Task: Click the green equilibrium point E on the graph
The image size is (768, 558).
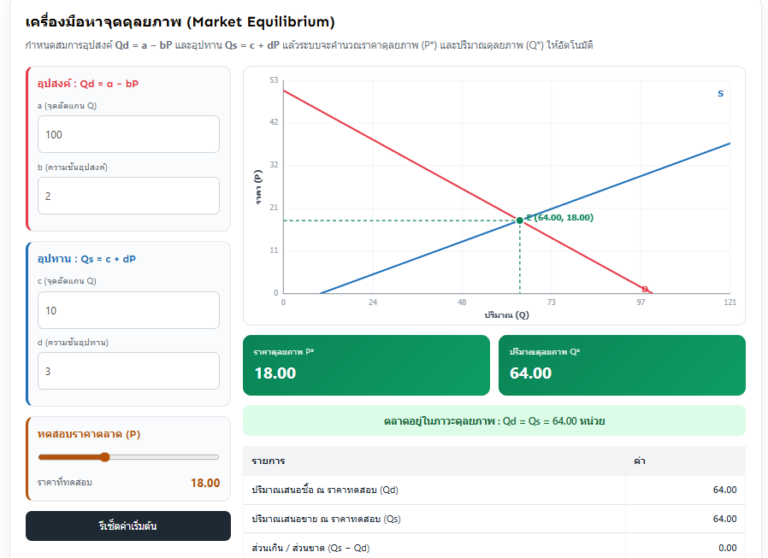Action: (520, 220)
